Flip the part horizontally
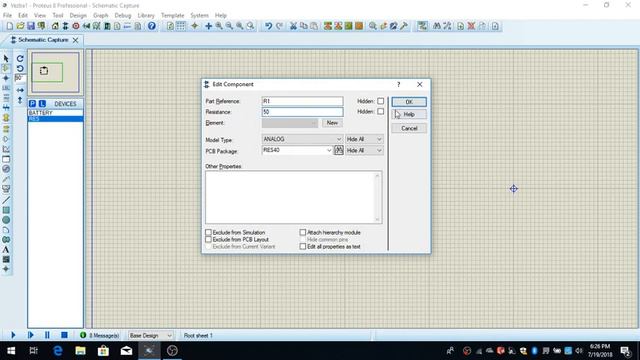The width and height of the screenshot is (640, 360). point(20,90)
